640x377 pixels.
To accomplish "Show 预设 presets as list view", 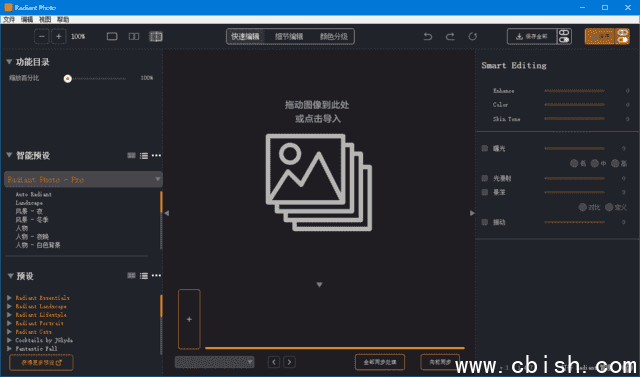I will click(144, 276).
